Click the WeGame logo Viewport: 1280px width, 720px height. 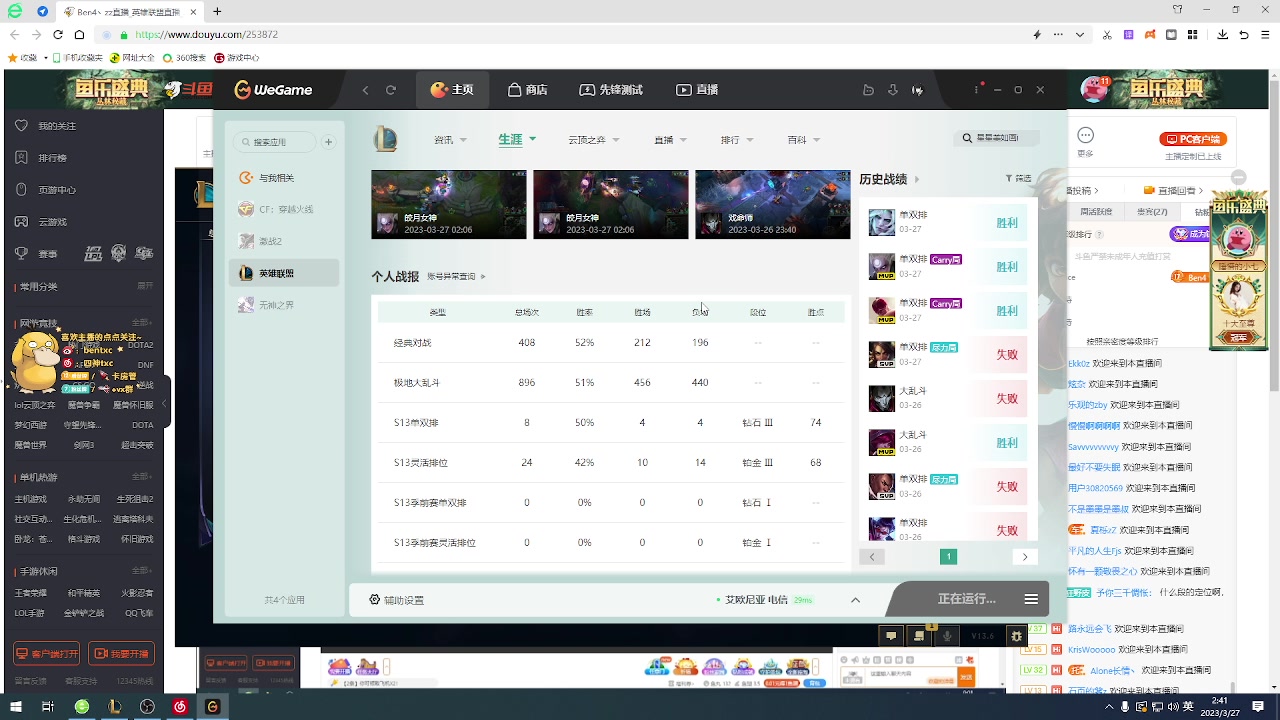(273, 90)
